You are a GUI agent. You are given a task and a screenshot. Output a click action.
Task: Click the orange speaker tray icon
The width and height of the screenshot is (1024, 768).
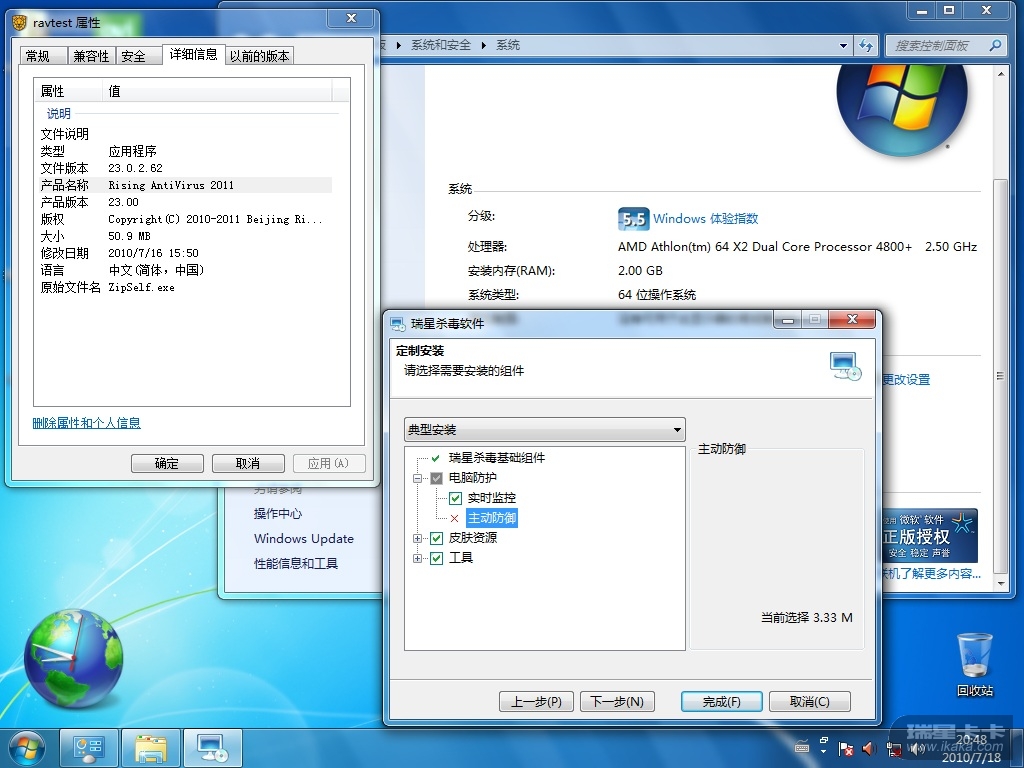coord(869,748)
